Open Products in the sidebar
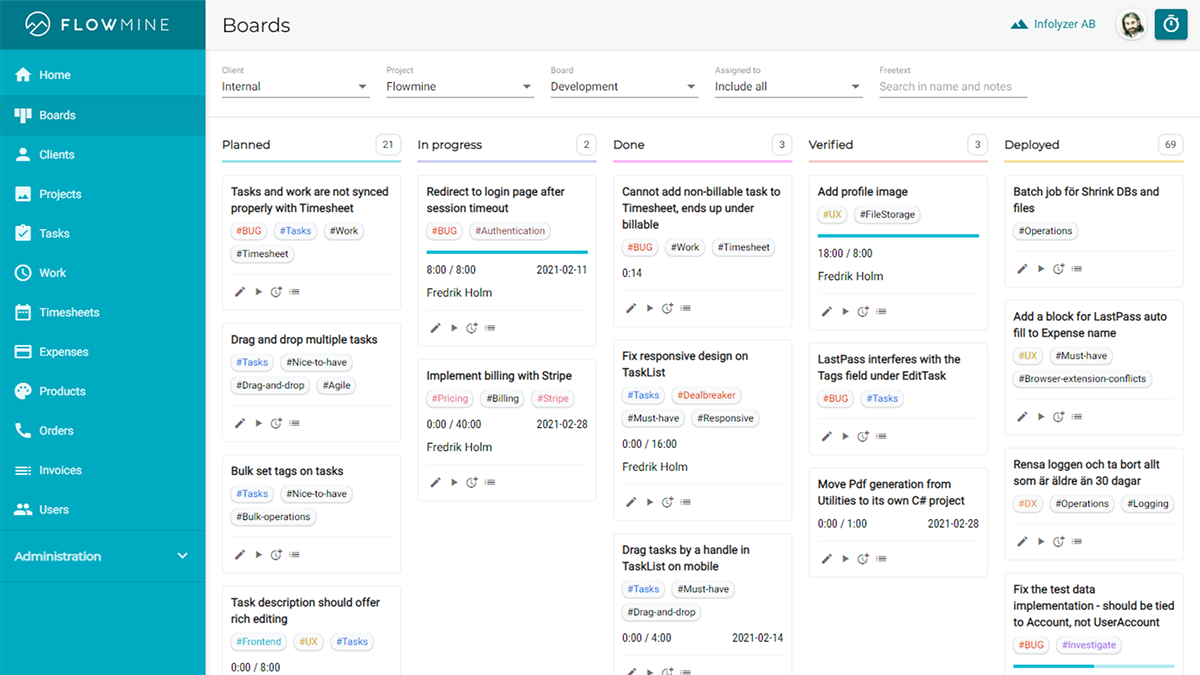 [102, 391]
